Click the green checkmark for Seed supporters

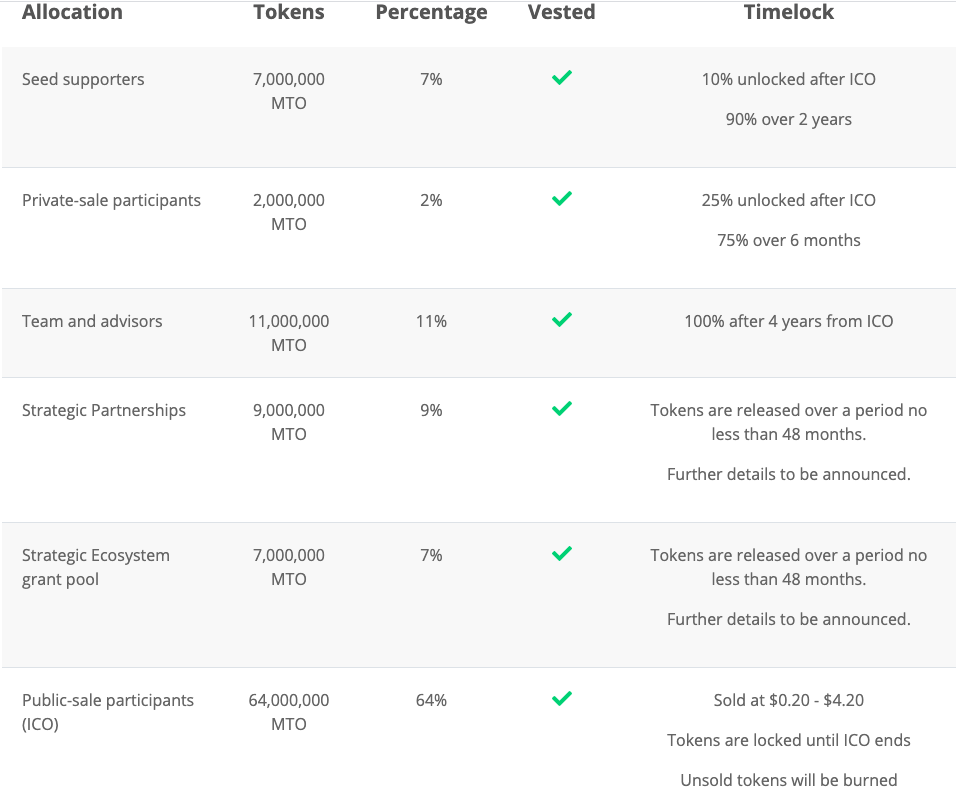(x=562, y=77)
